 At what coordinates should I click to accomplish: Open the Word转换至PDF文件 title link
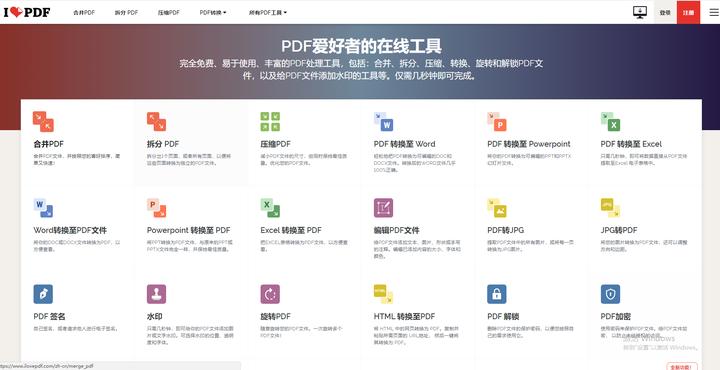click(70, 230)
